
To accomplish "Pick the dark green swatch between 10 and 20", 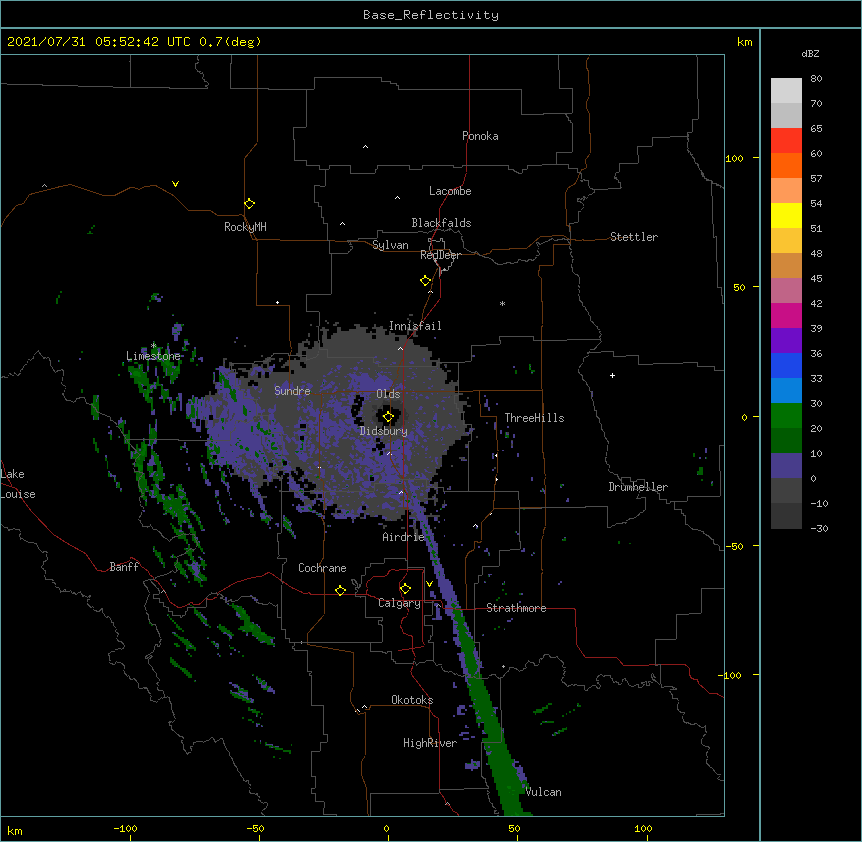I will (x=786, y=440).
